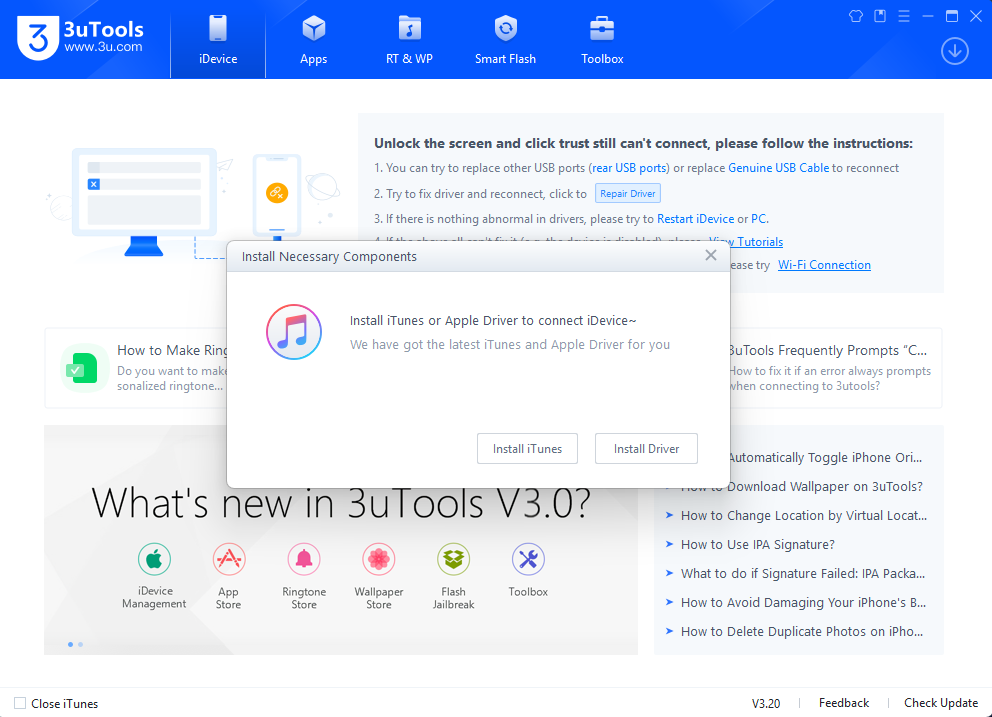Click the Flash Jailbreak box icon
This screenshot has width=992, height=717.
click(454, 559)
